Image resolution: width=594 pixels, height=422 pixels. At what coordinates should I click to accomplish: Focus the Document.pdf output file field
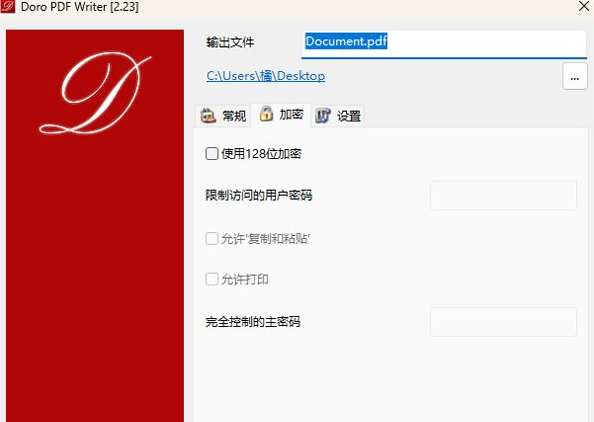[444, 43]
